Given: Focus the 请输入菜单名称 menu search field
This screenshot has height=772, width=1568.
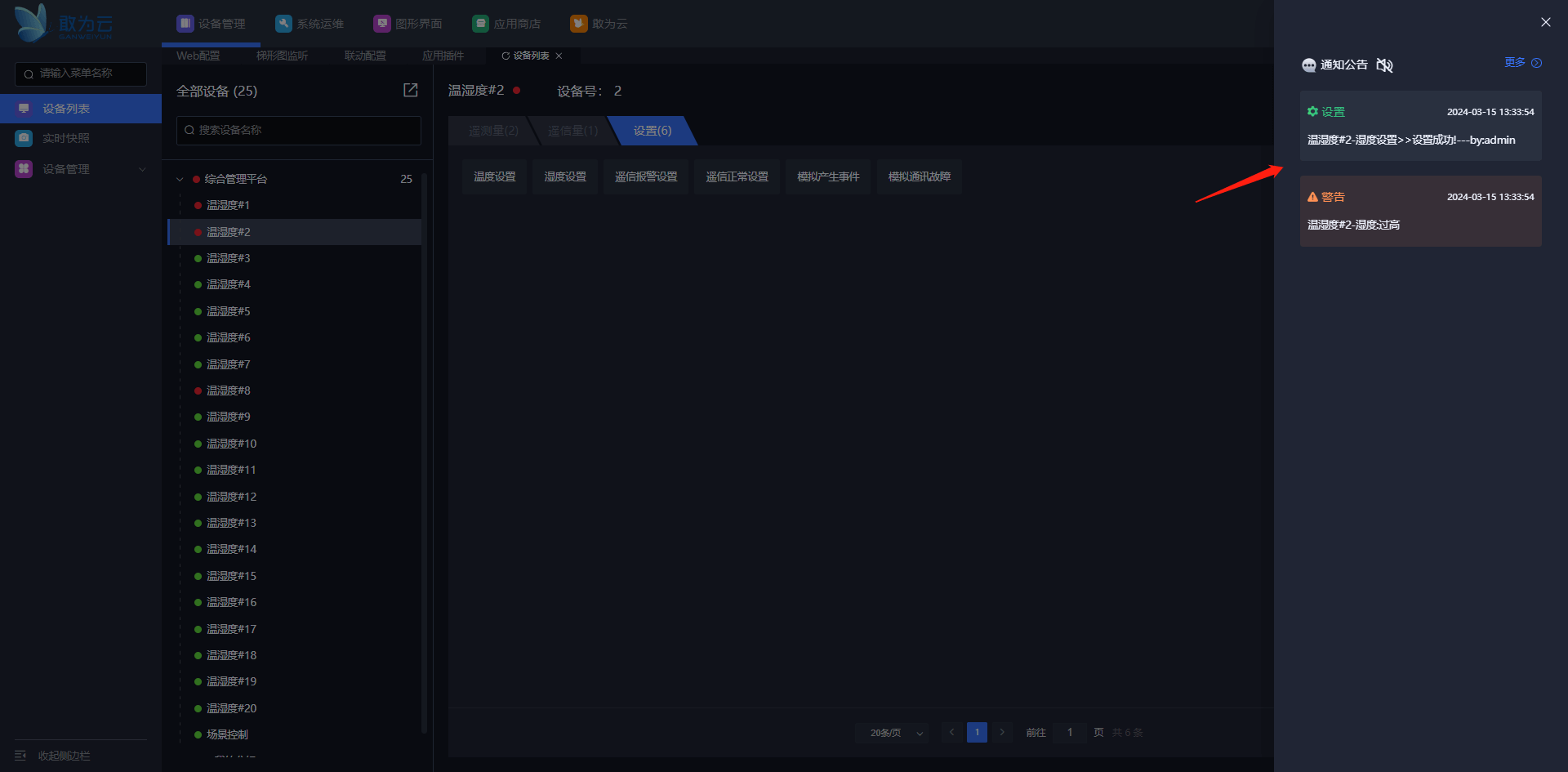Looking at the screenshot, I should [81, 74].
